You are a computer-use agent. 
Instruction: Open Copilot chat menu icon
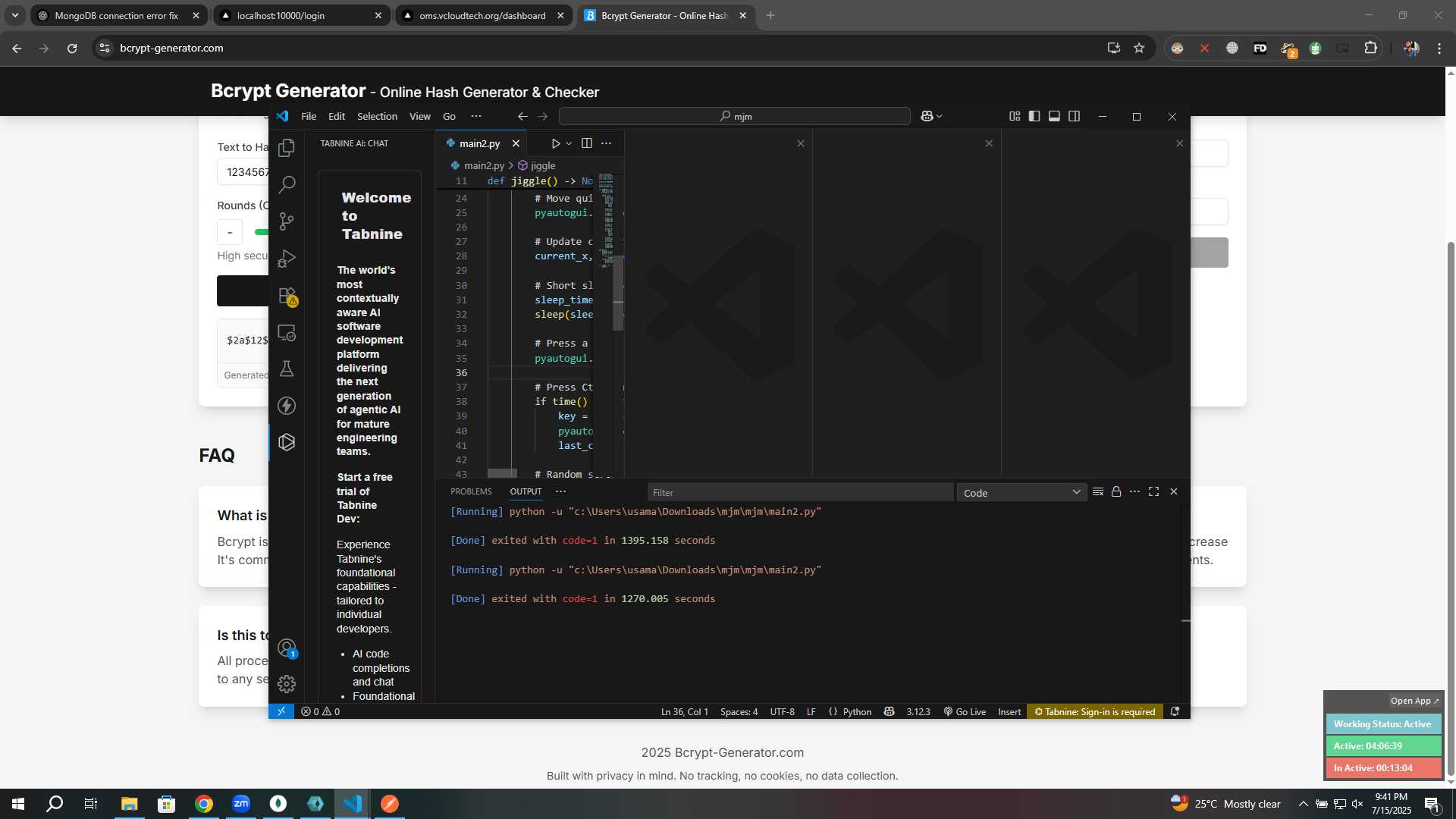[x=930, y=116]
